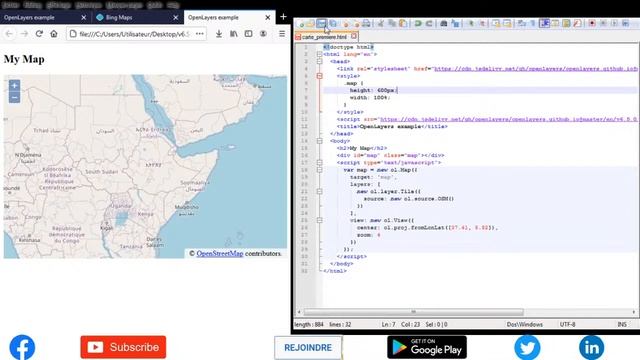Click the Zoom In icon in Notepad++ toolbar

click(471, 24)
